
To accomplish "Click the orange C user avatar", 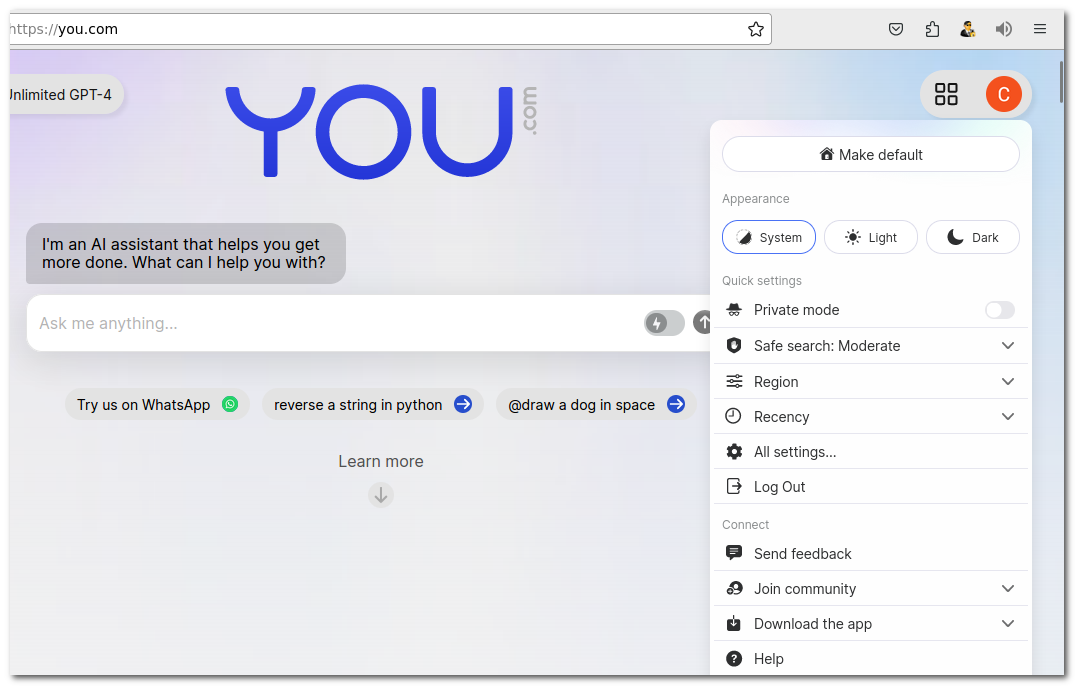I will (1004, 95).
